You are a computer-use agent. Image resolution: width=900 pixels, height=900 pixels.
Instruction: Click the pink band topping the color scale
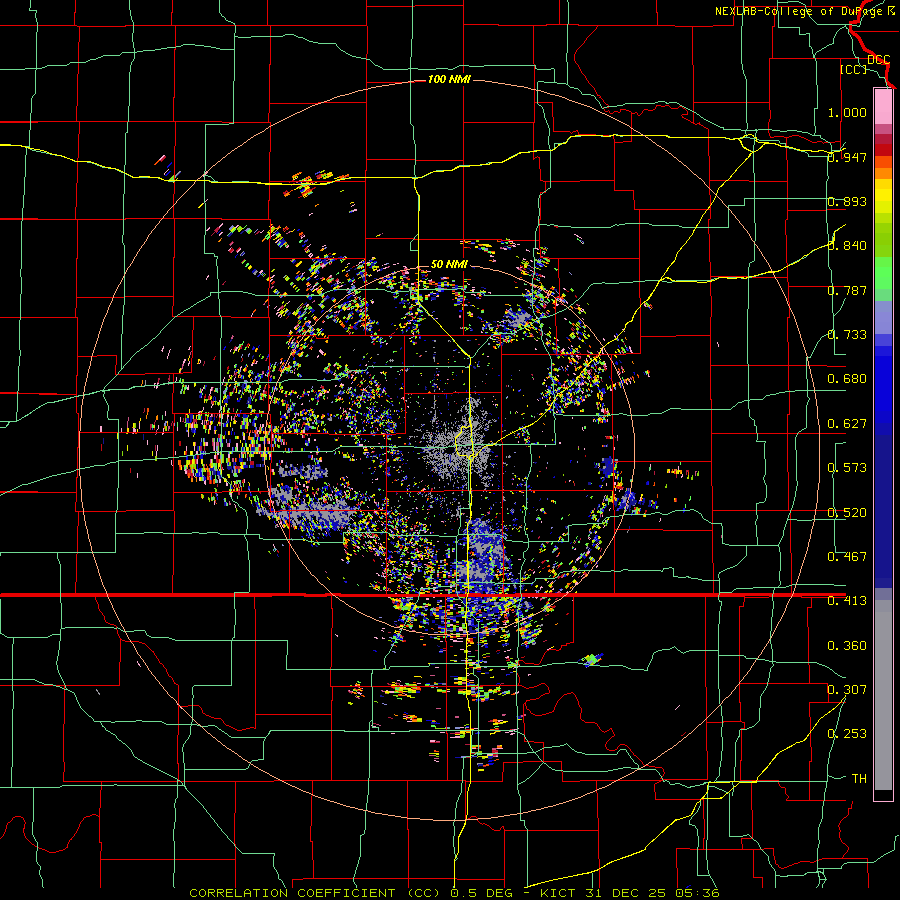(883, 106)
